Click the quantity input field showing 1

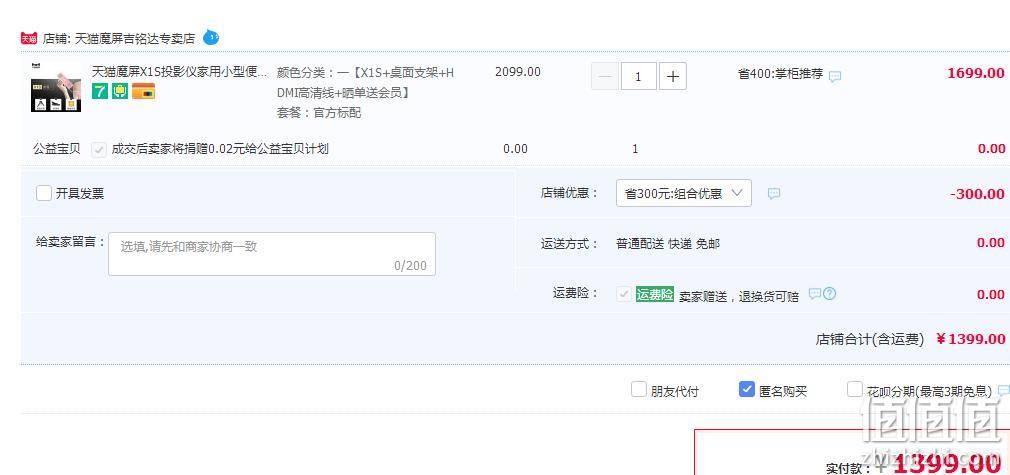(638, 77)
